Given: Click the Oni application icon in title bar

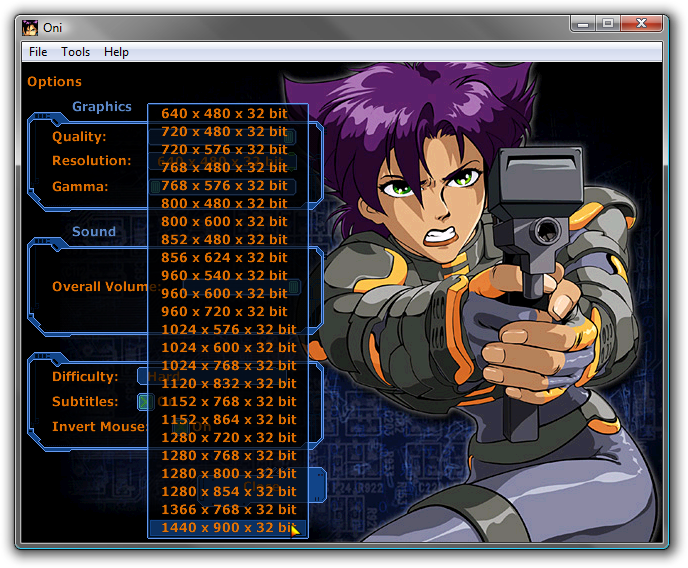Looking at the screenshot, I should (x=30, y=28).
